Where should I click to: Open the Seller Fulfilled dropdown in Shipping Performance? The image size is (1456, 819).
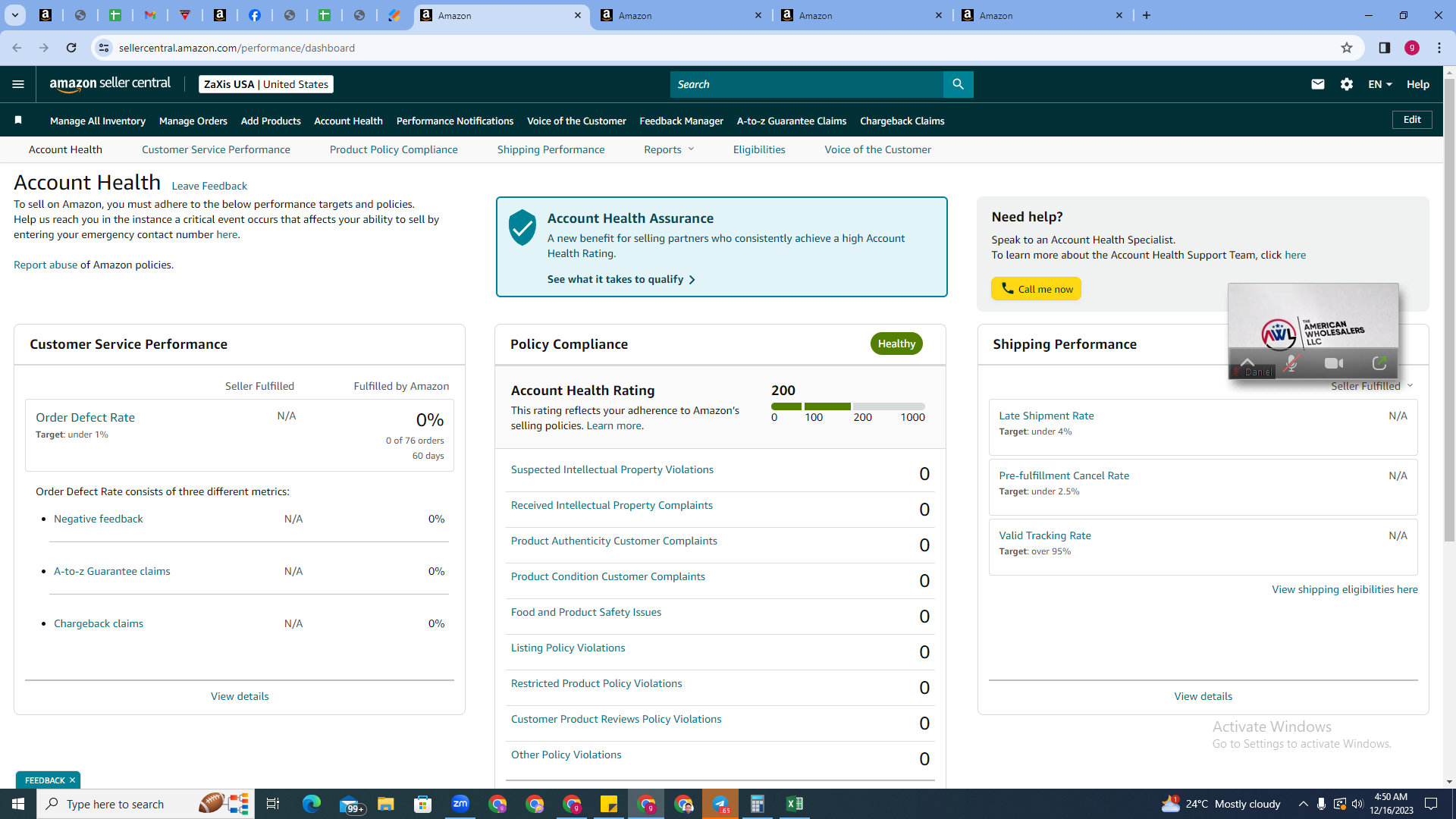tap(1372, 386)
